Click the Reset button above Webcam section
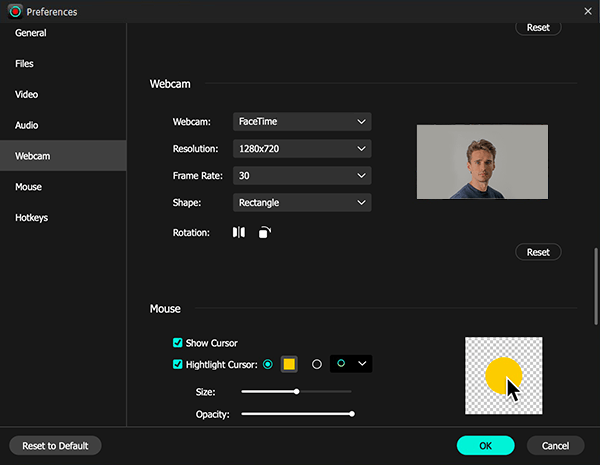The width and height of the screenshot is (600, 465). coord(538,28)
